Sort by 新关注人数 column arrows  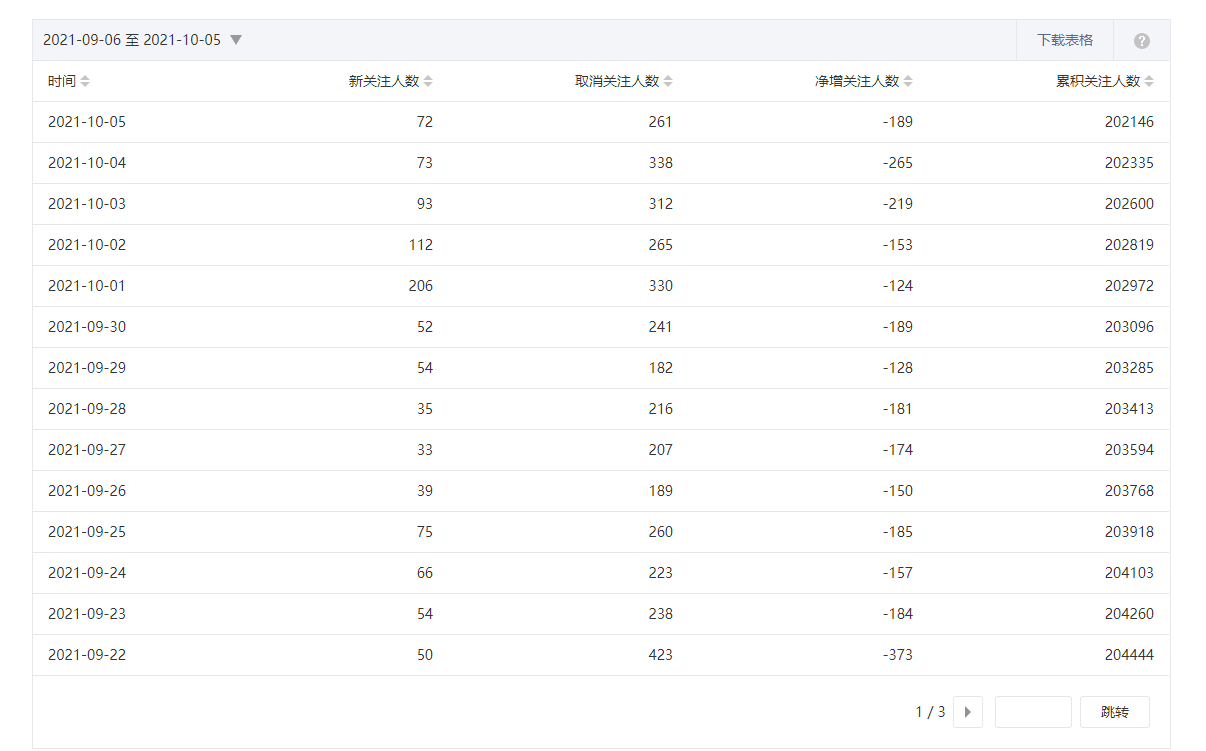point(428,82)
